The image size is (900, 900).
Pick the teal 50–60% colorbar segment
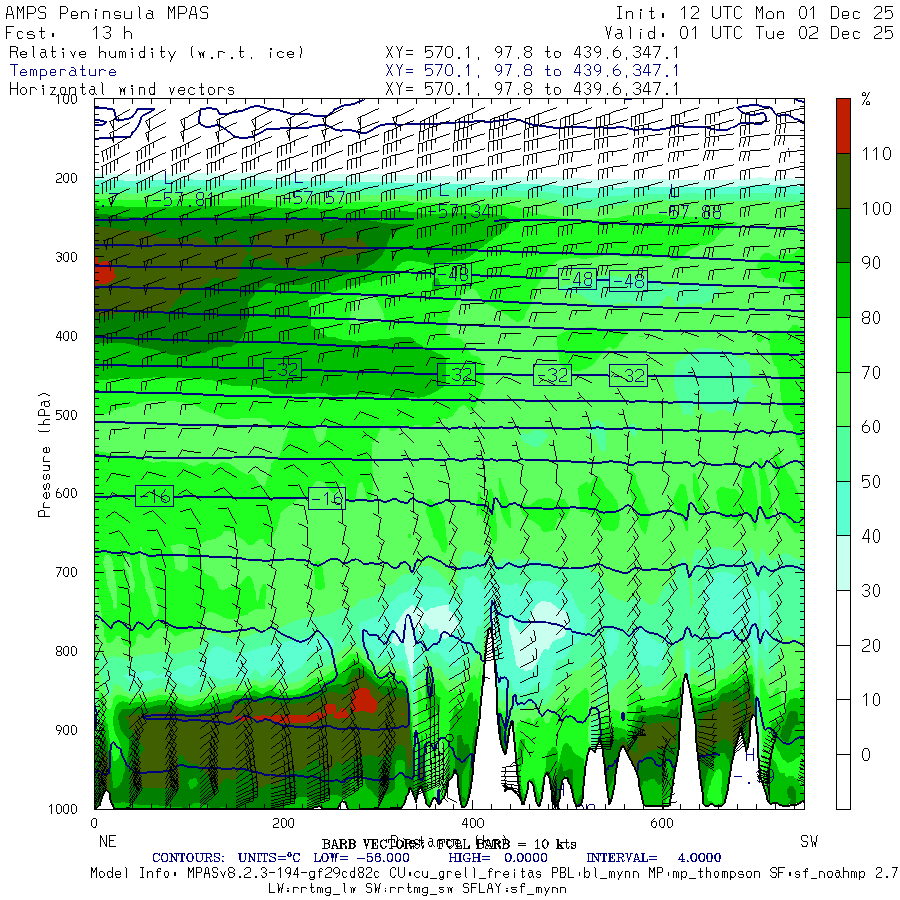coord(843,454)
